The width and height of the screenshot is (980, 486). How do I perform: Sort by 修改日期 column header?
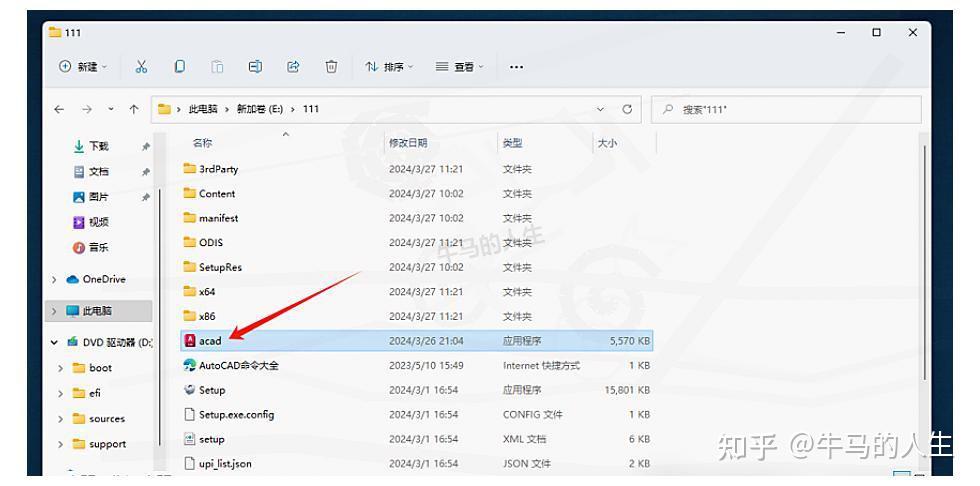point(408,143)
